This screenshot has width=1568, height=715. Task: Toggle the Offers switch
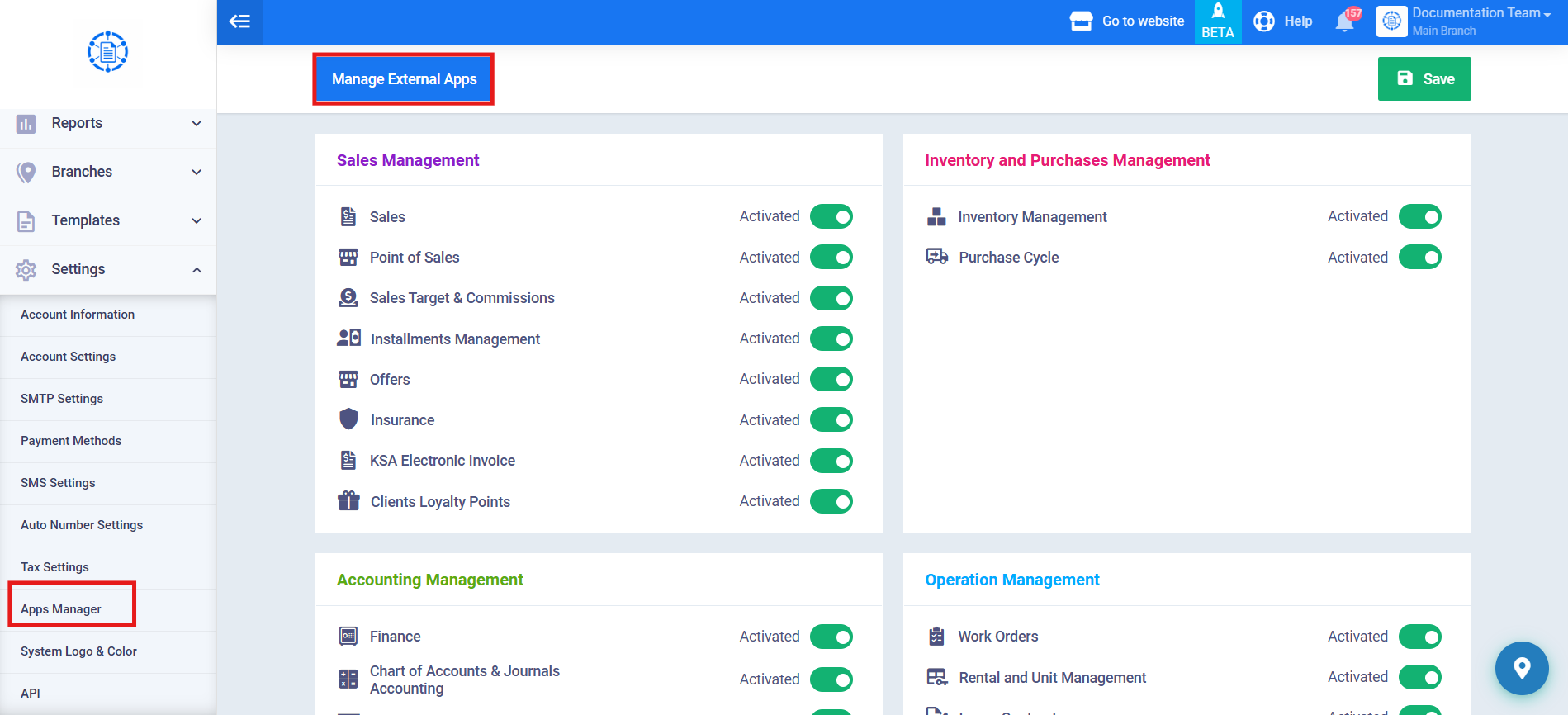coord(831,379)
